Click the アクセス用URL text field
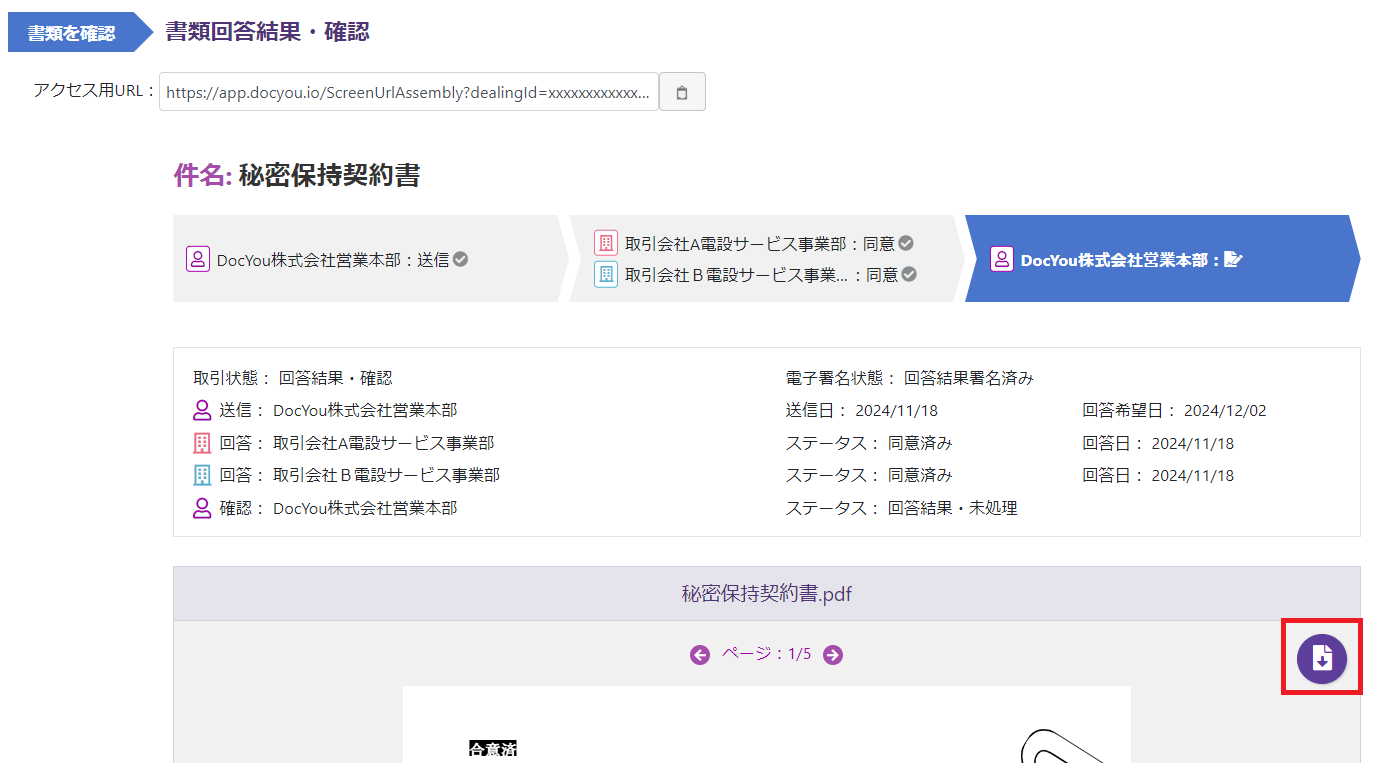1397x763 pixels. click(408, 92)
